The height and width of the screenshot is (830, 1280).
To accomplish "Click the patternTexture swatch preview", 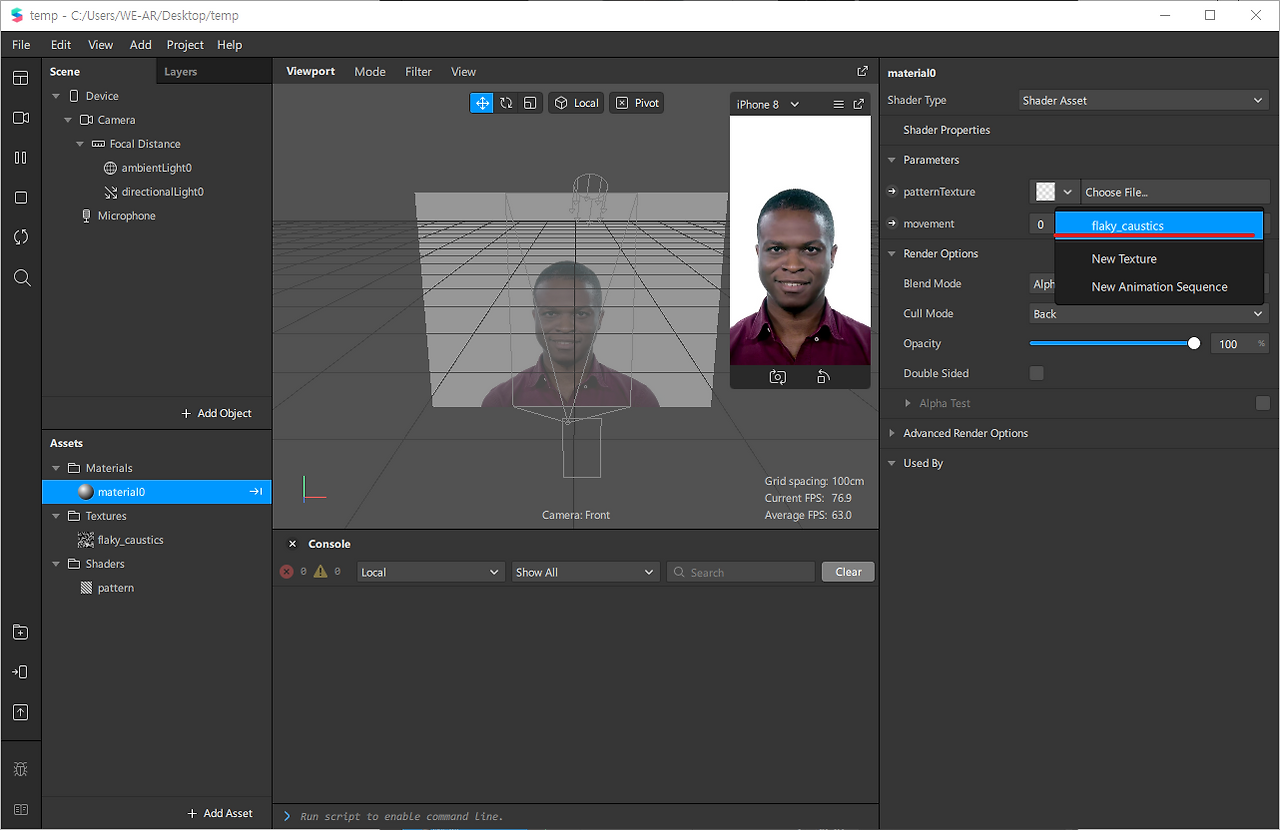I will click(1045, 192).
